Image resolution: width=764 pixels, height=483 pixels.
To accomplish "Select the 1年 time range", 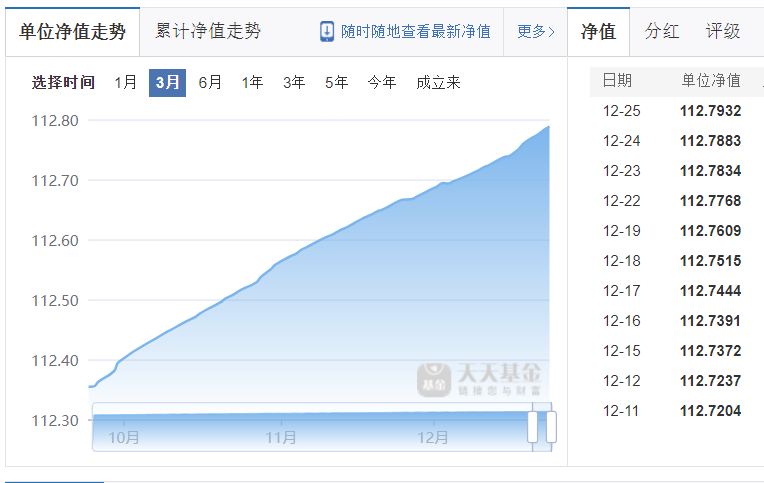I will (252, 82).
